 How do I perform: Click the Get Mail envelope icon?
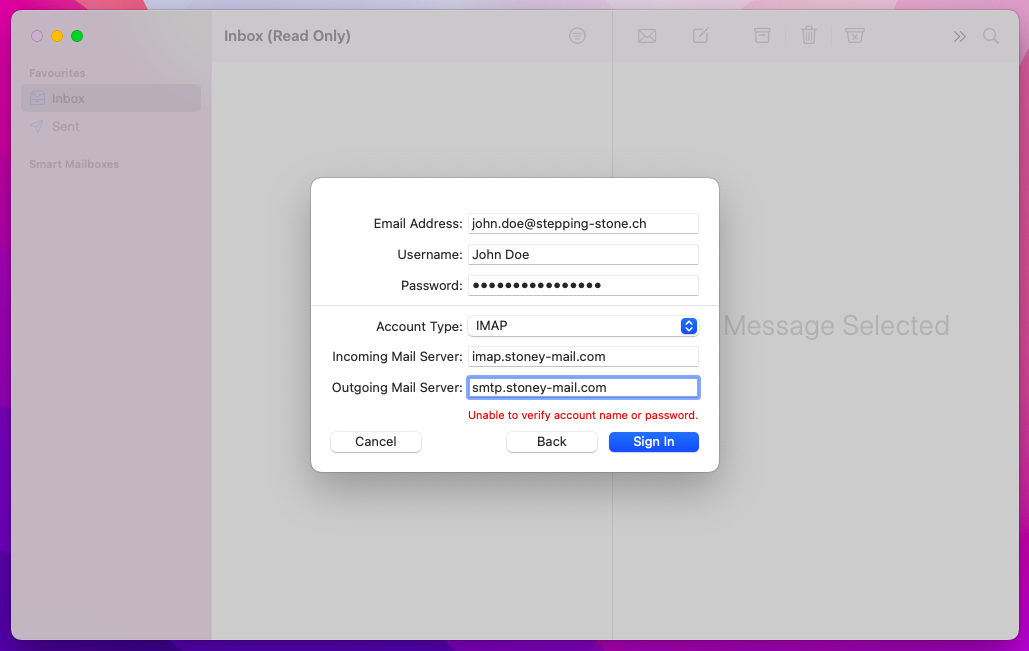[x=647, y=36]
